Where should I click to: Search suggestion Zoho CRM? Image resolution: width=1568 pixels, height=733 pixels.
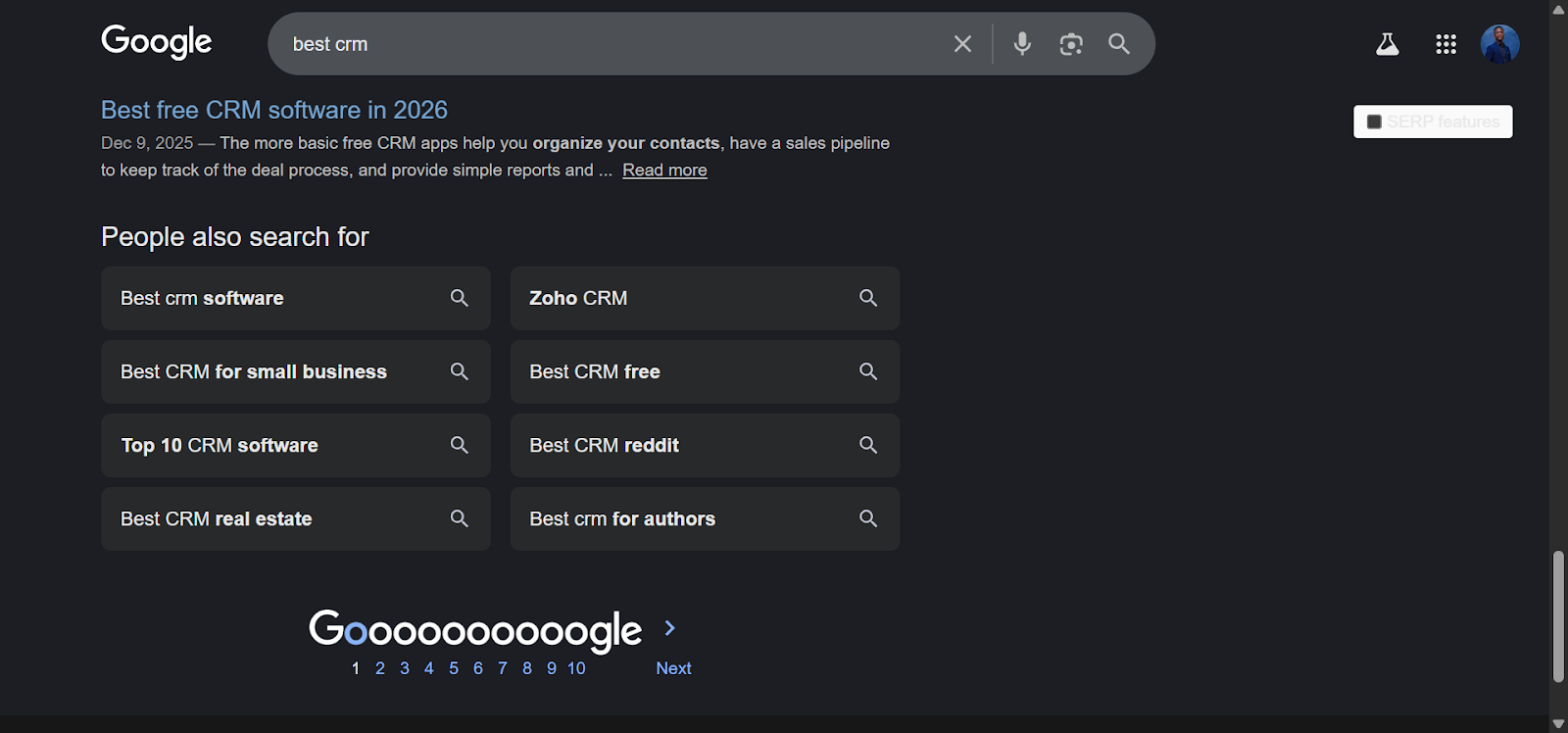pyautogui.click(x=705, y=298)
